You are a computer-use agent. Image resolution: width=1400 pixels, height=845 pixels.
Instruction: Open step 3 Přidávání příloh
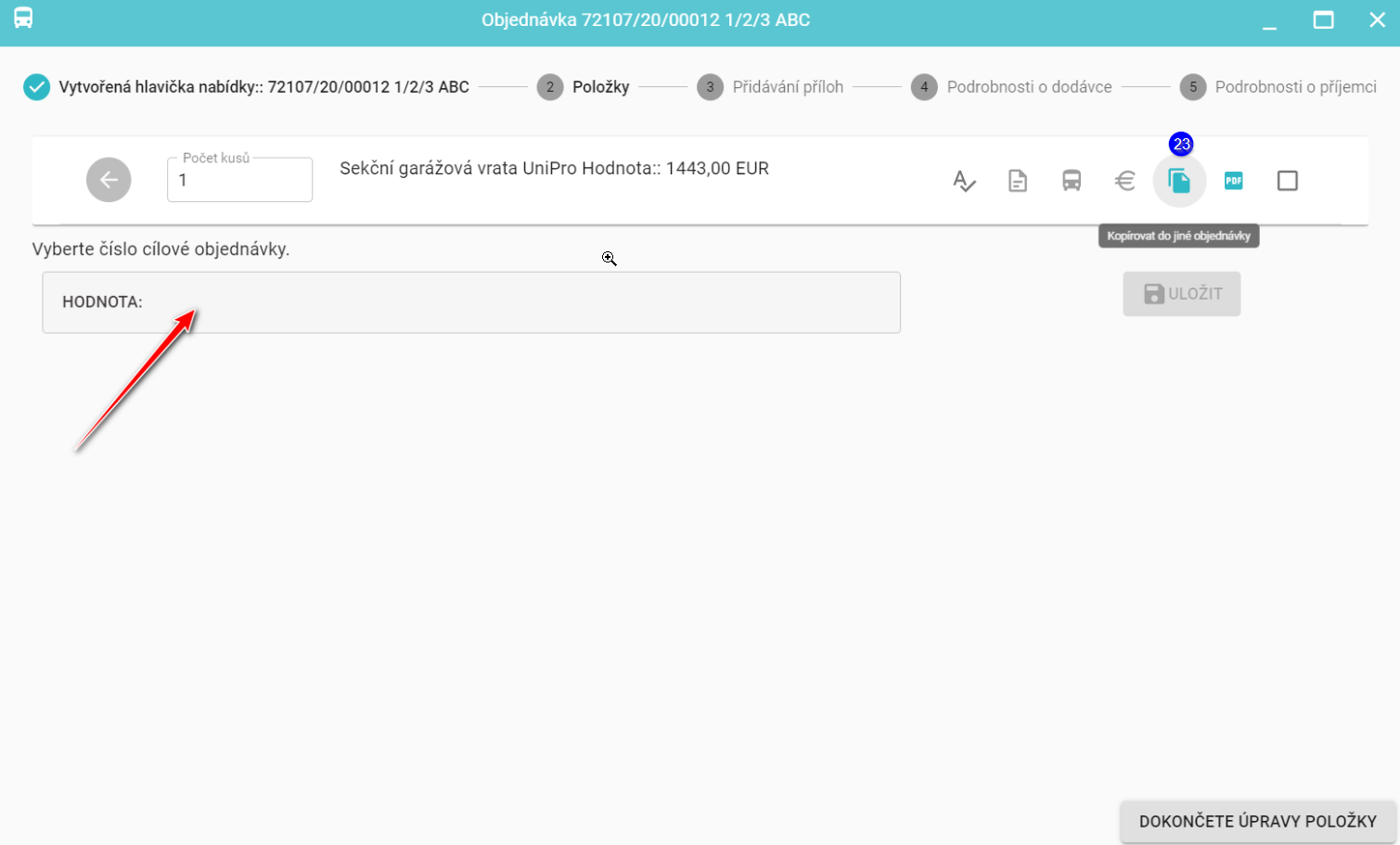[770, 87]
